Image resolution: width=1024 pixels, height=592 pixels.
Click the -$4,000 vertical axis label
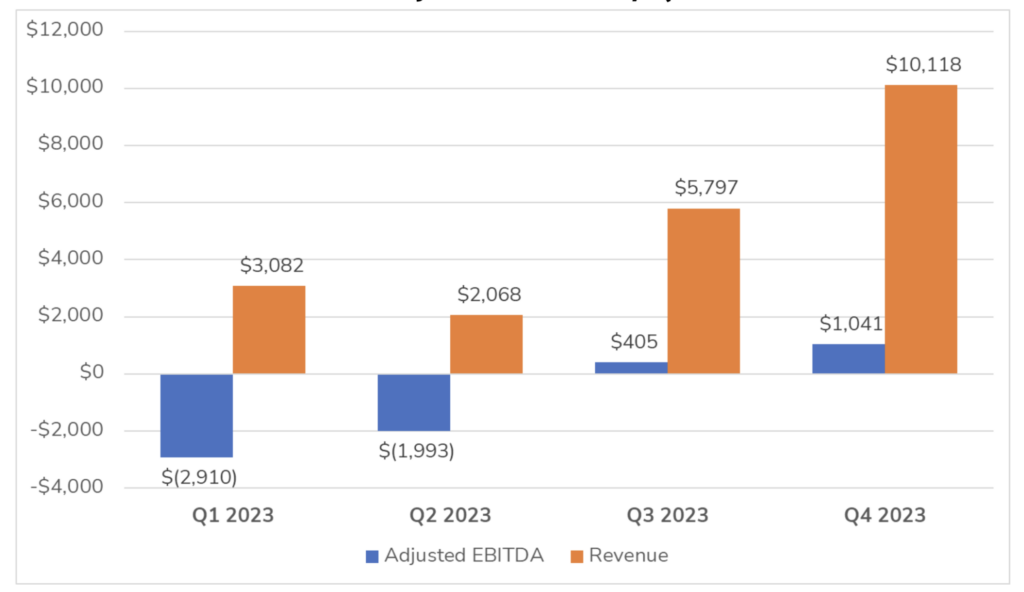(69, 488)
